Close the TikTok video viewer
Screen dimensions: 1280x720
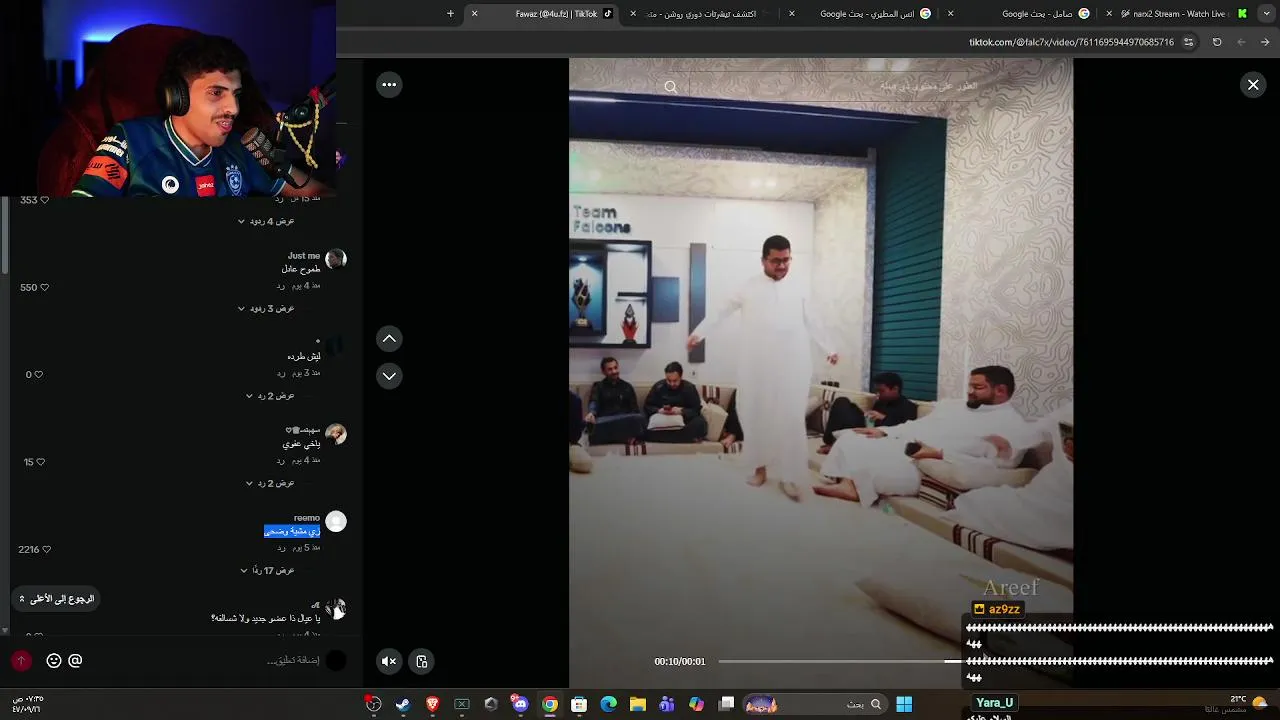[1253, 85]
